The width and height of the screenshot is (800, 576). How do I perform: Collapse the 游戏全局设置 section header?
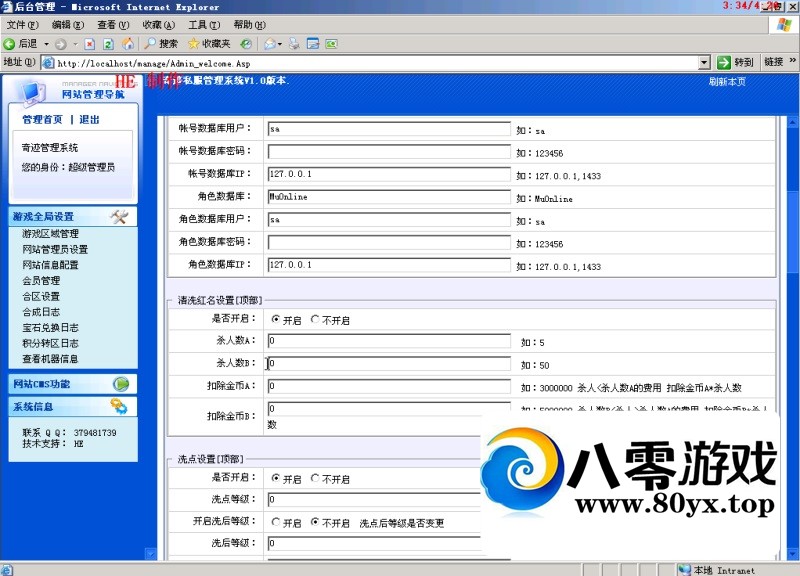[x=73, y=217]
